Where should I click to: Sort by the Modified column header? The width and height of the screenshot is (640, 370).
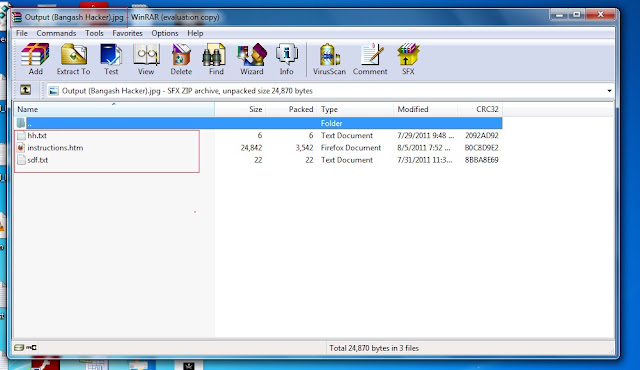click(x=426, y=109)
